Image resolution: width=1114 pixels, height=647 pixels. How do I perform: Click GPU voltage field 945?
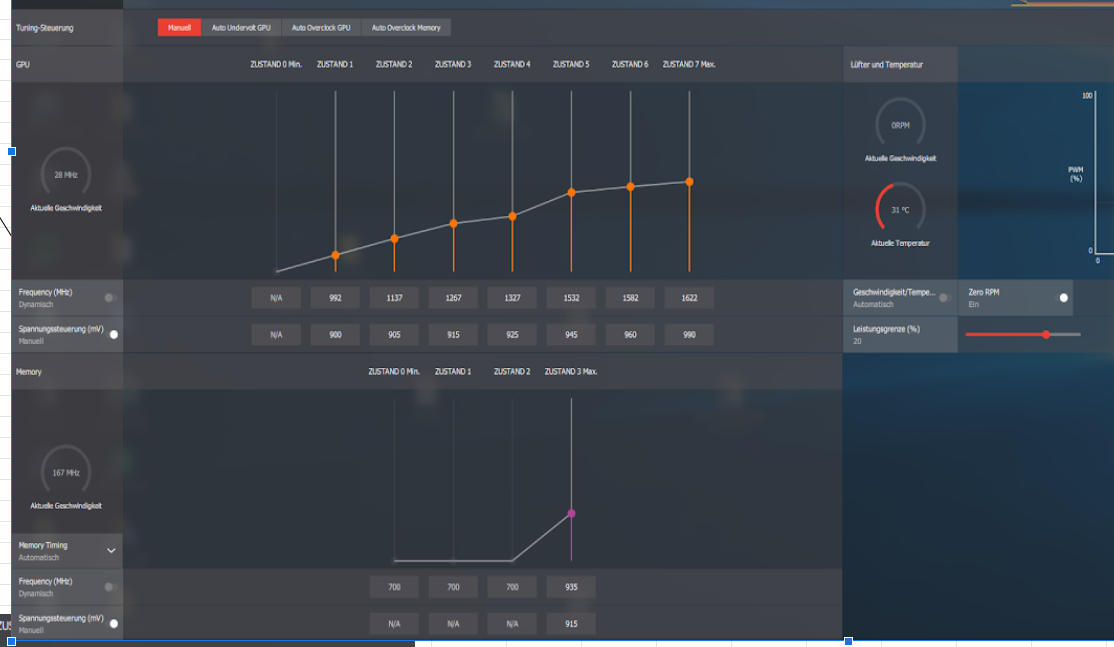click(571, 335)
